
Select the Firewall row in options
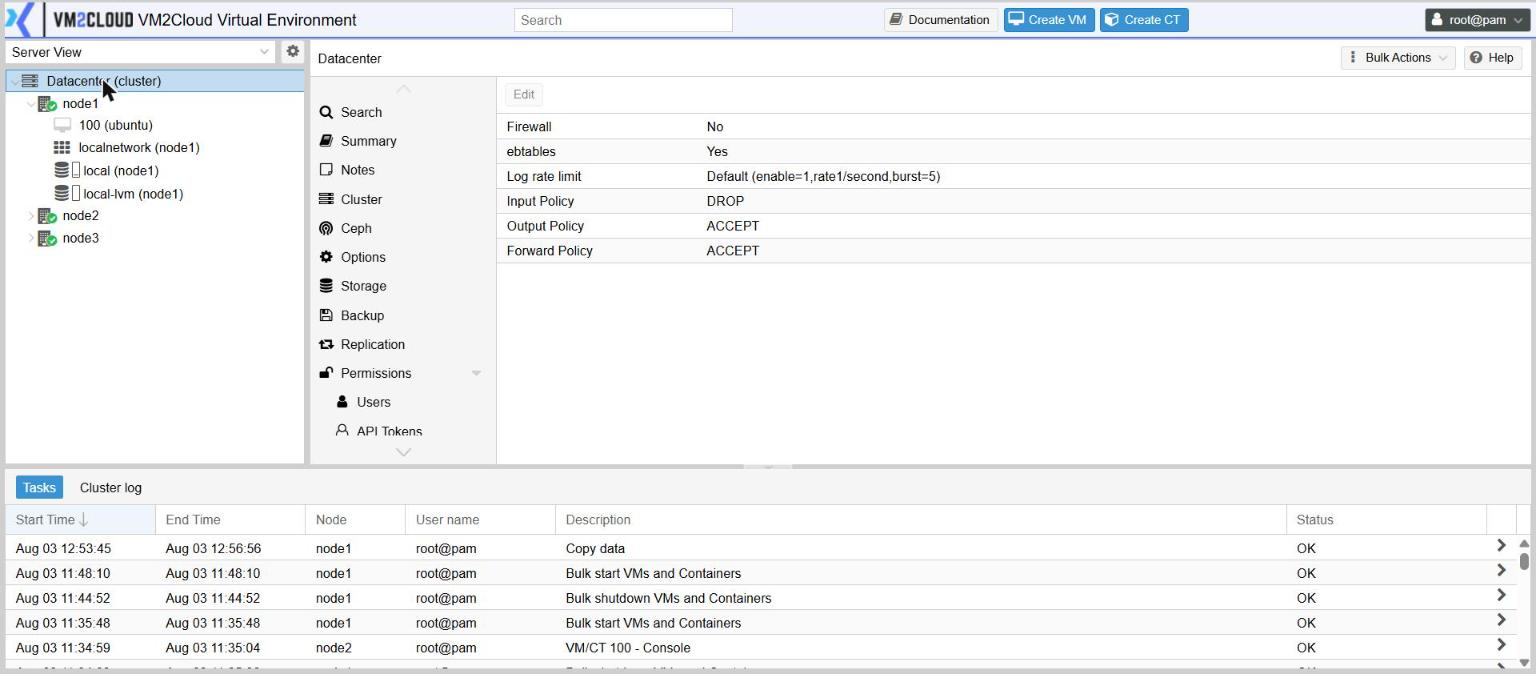1013,127
